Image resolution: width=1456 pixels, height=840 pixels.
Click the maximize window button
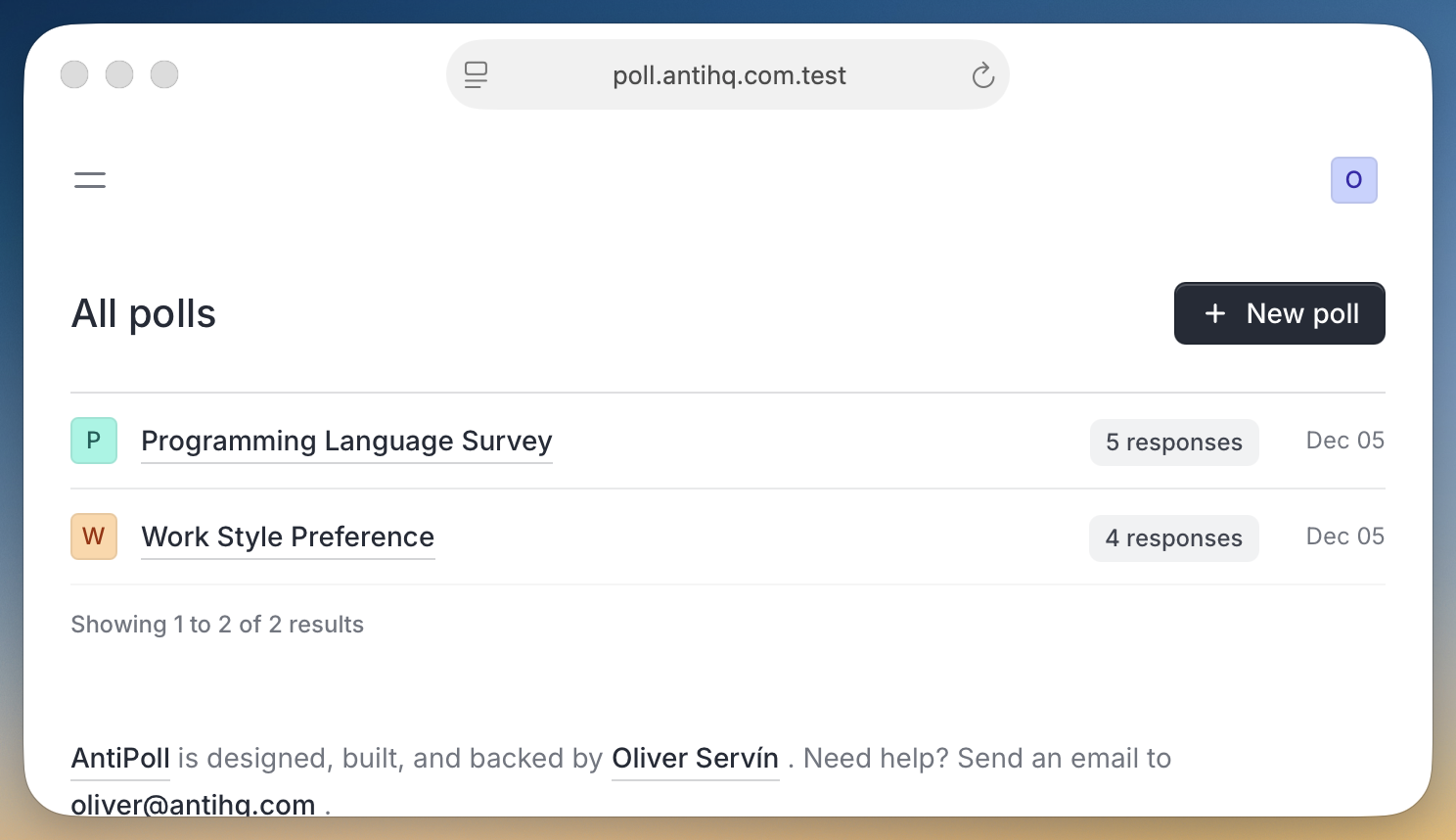pyautogui.click(x=164, y=74)
